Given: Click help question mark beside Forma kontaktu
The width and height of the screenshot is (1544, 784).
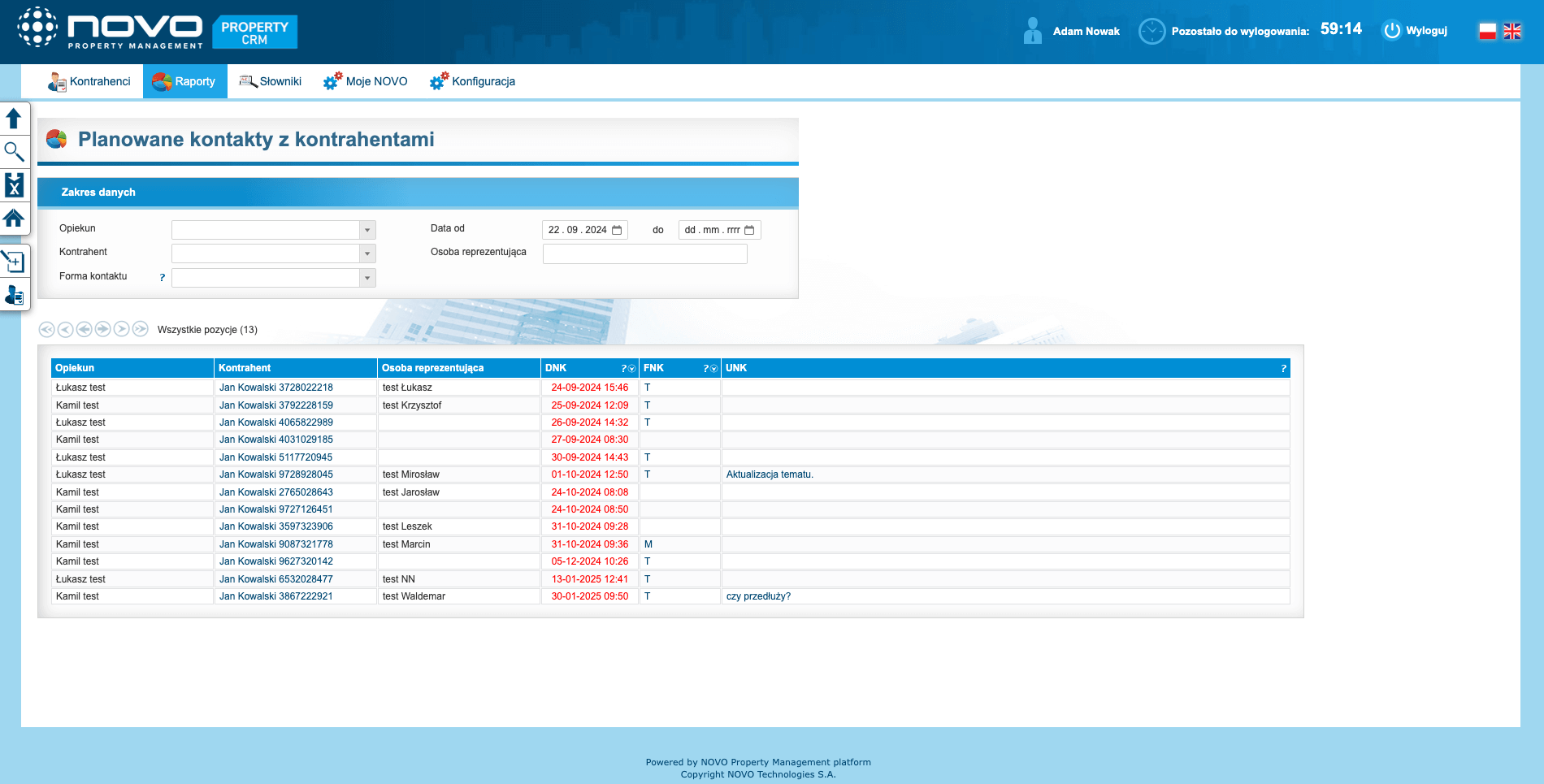Looking at the screenshot, I should pyautogui.click(x=163, y=278).
